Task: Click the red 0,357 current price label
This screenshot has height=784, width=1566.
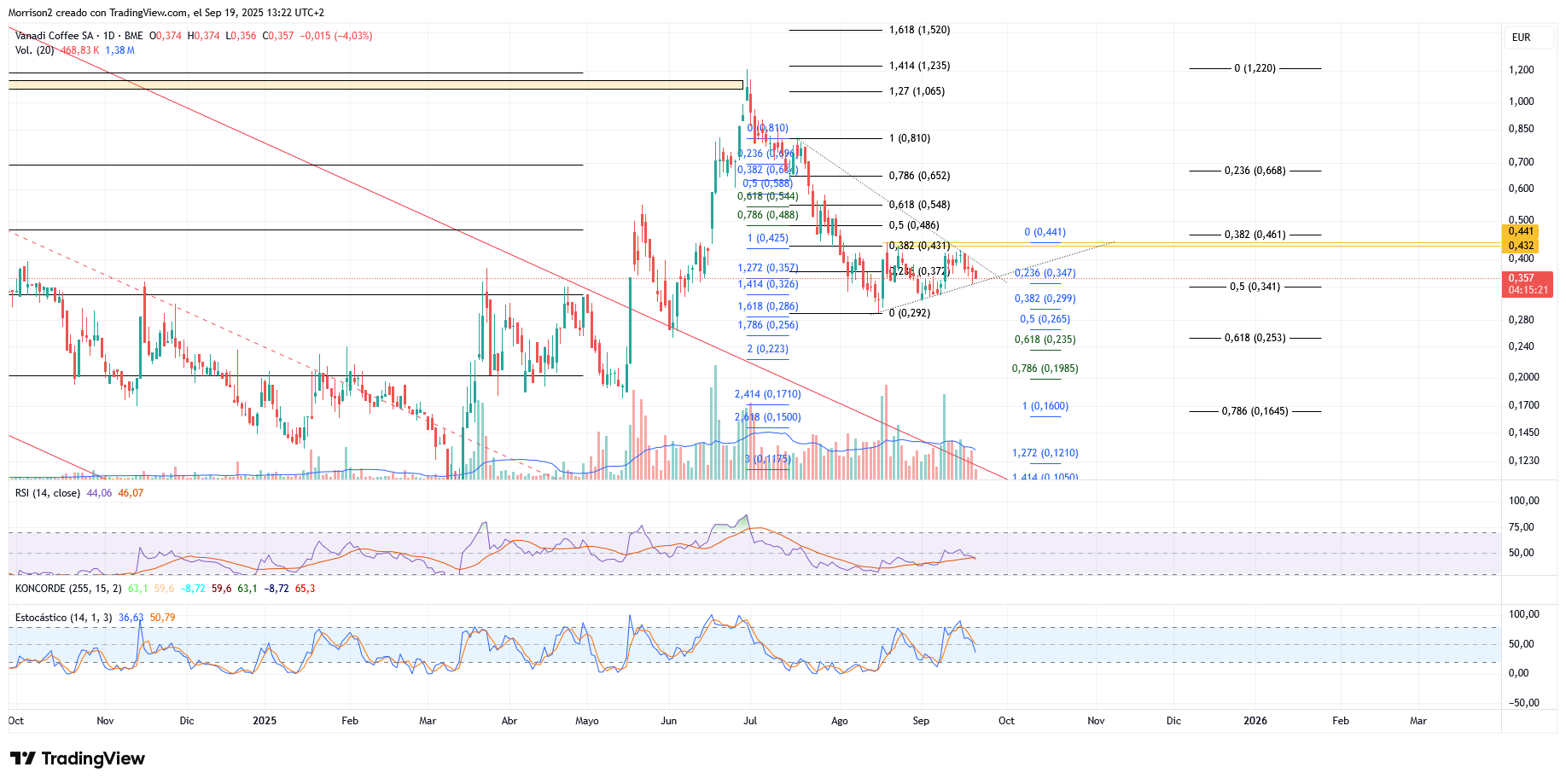Action: point(1521,278)
